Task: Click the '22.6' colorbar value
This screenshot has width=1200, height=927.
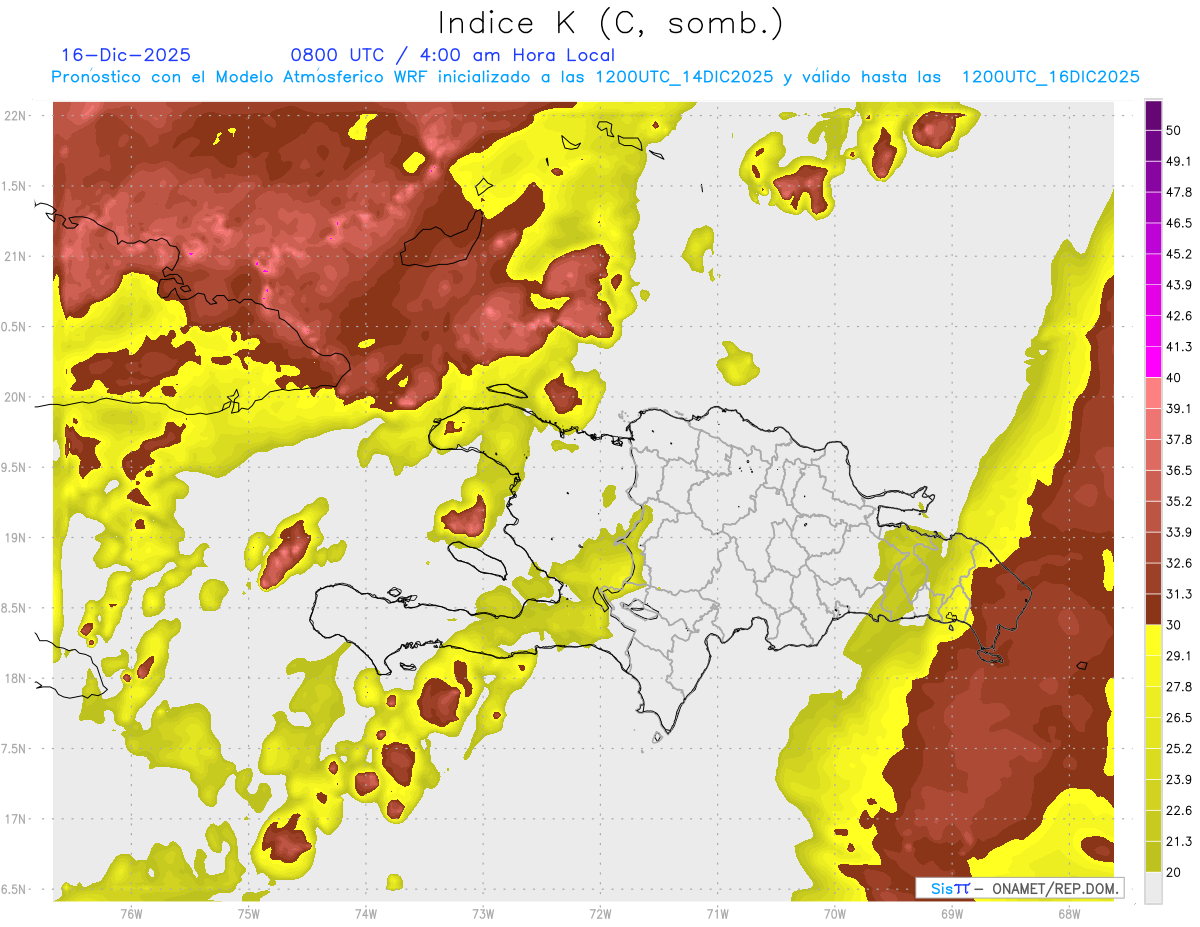Action: pos(1179,811)
